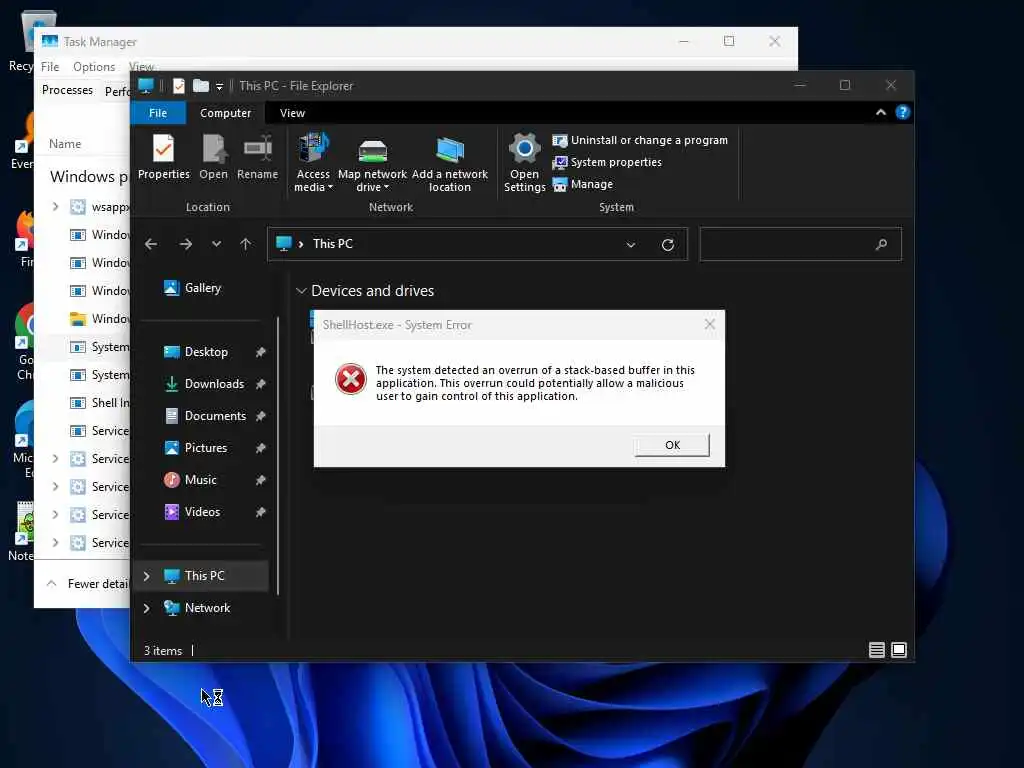Image resolution: width=1024 pixels, height=768 pixels.
Task: Click the search magnifier icon
Action: (881, 244)
